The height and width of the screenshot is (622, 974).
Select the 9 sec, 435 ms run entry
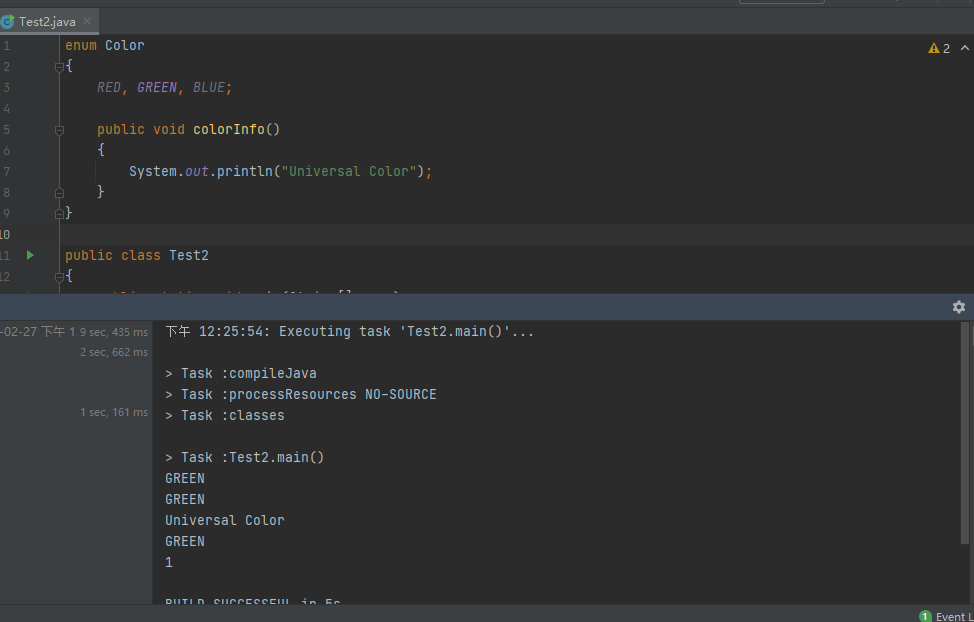[x=113, y=332]
